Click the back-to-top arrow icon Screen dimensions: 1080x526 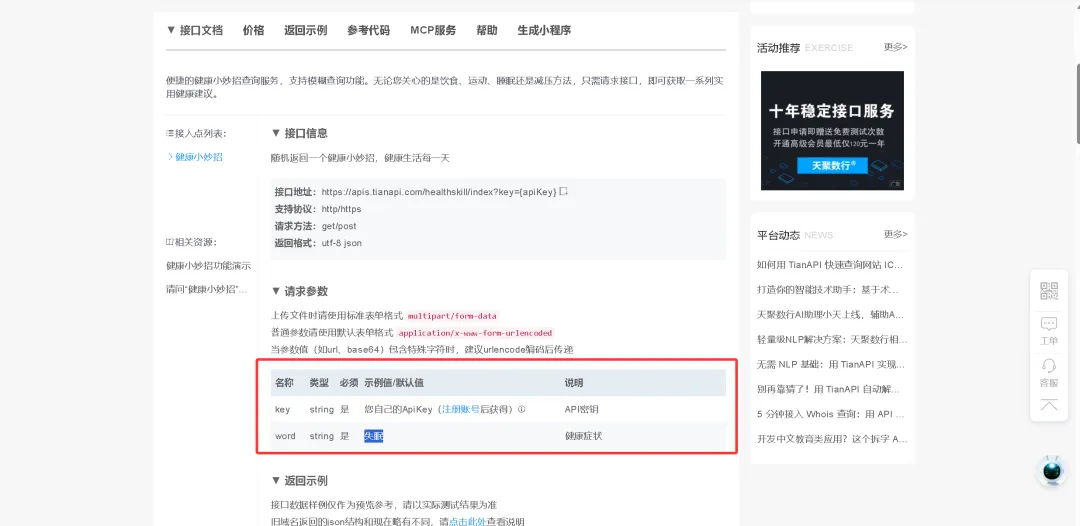point(1048,405)
